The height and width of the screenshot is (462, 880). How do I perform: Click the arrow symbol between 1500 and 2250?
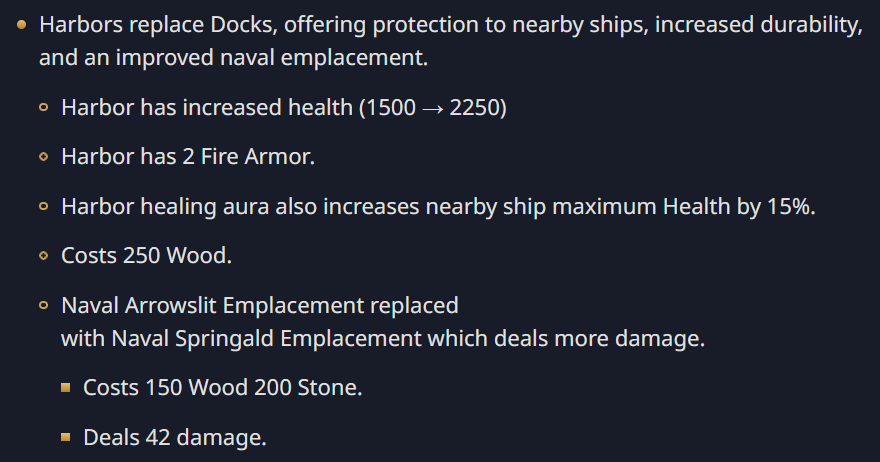[x=432, y=107]
